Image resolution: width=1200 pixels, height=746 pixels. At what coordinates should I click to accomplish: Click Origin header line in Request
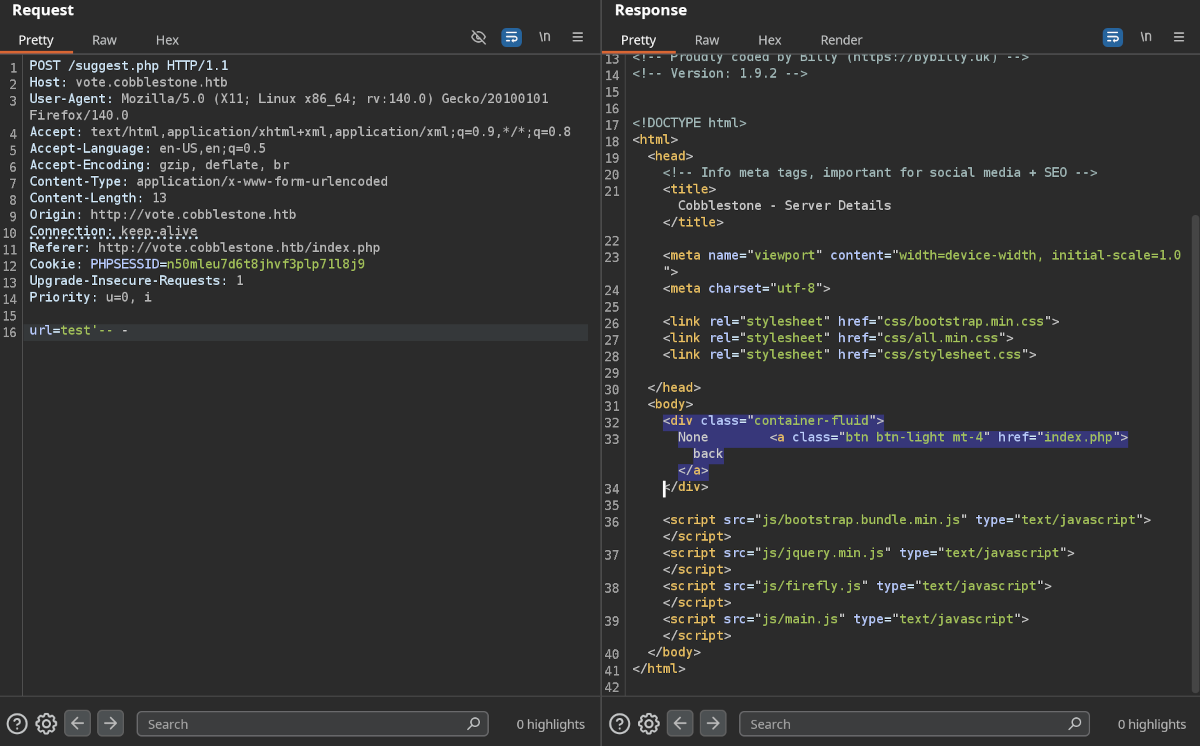163,215
